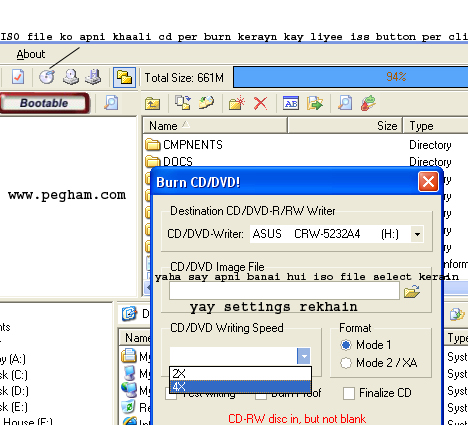Expand the CD/DVD-Writer drive dropdown
Screen dimensions: 468x425
pyautogui.click(x=417, y=234)
